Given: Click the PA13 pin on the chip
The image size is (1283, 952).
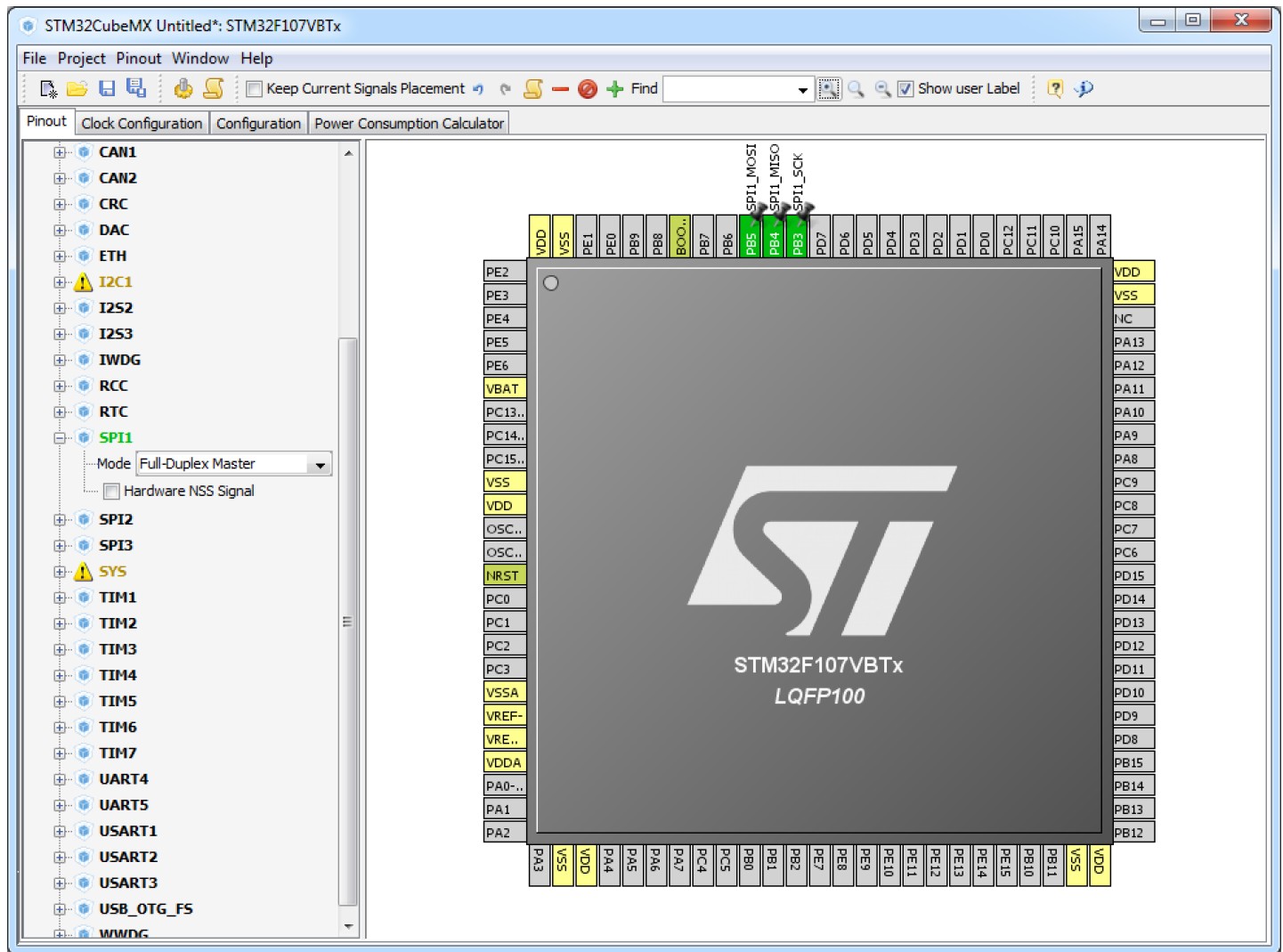Looking at the screenshot, I should pos(1133,342).
